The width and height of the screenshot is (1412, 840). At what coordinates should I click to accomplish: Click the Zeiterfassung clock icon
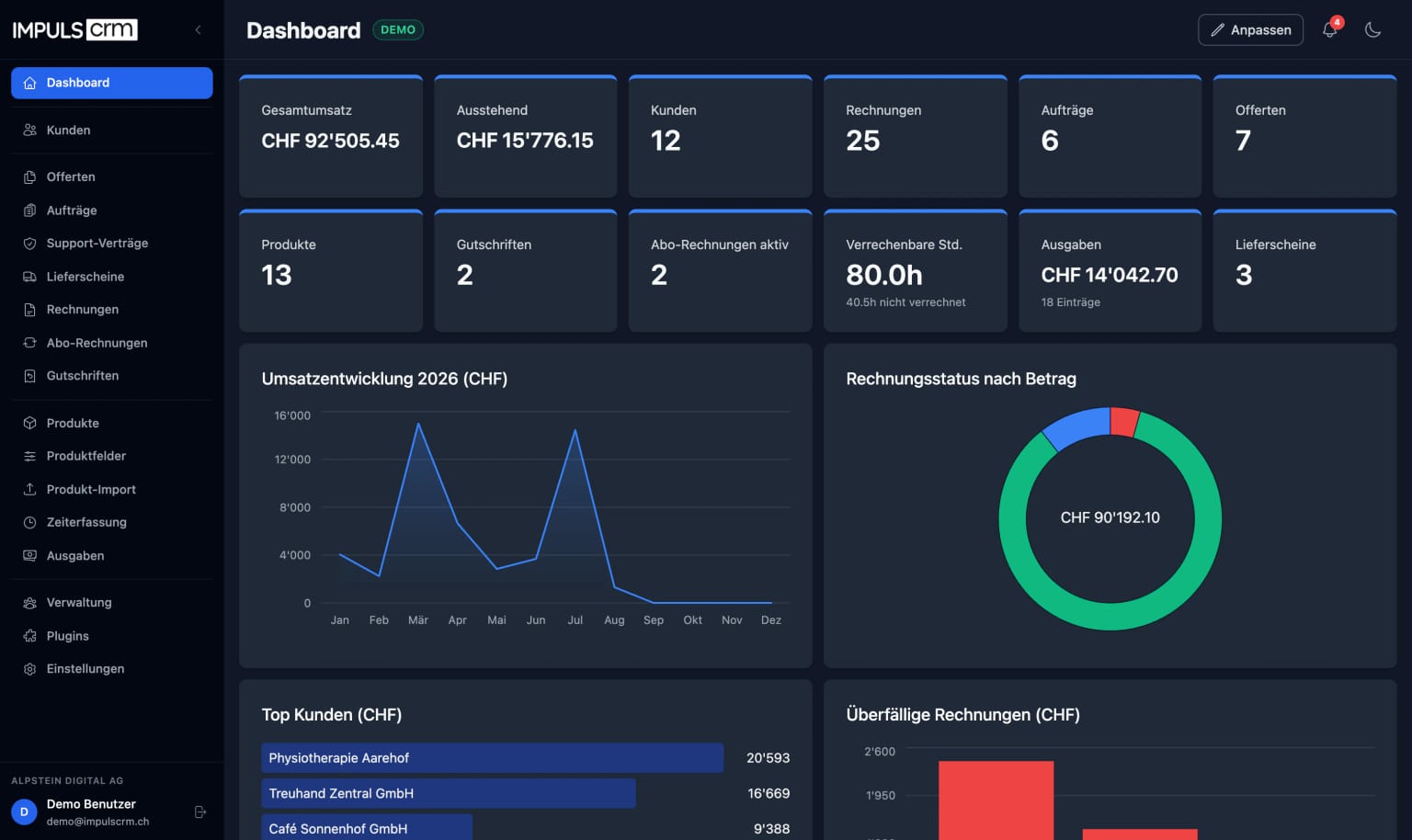click(29, 522)
